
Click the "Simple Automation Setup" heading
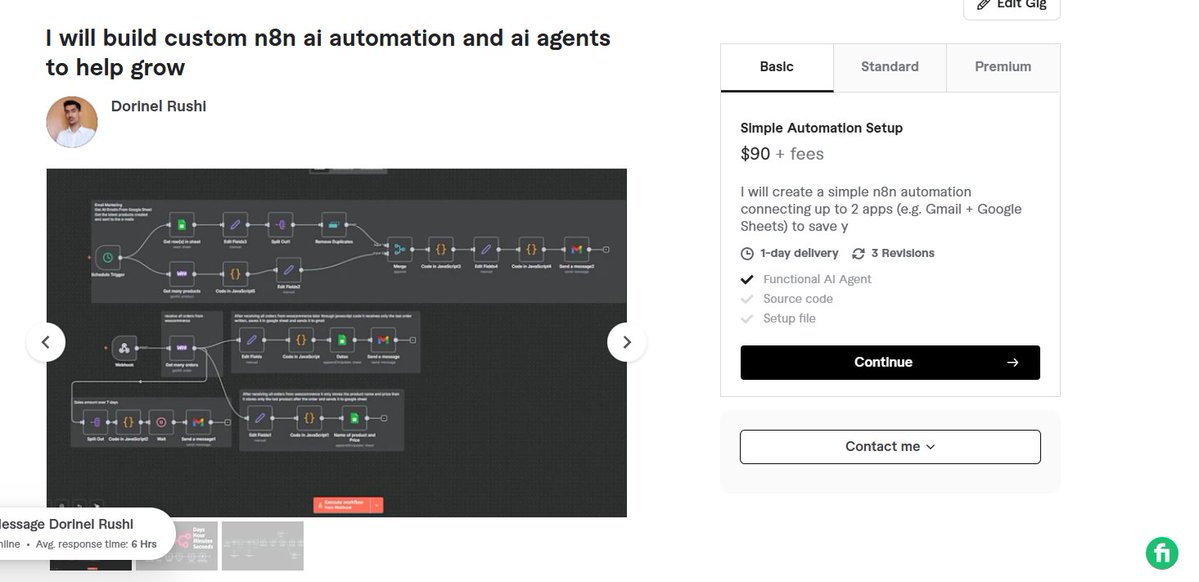coord(821,128)
